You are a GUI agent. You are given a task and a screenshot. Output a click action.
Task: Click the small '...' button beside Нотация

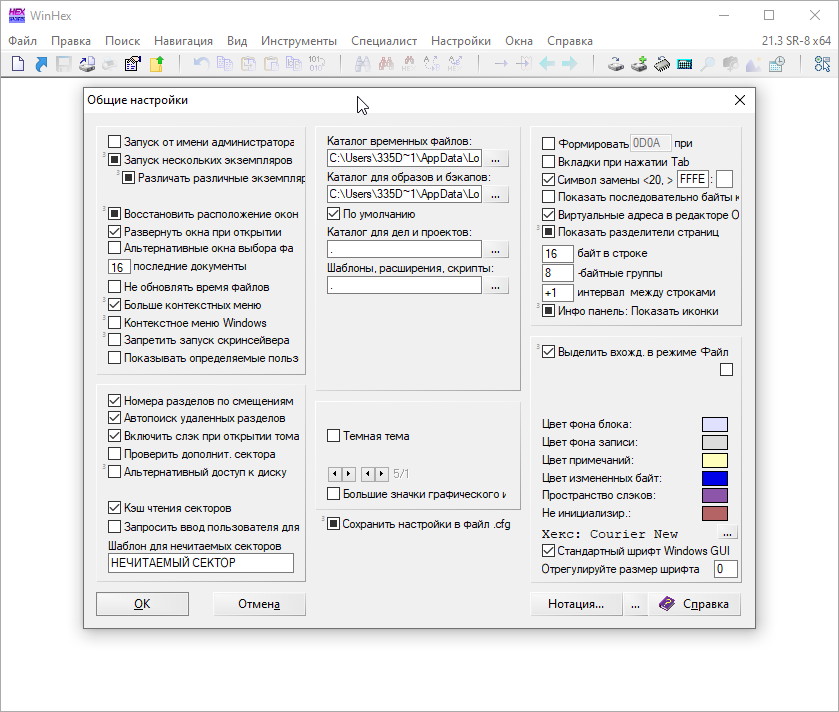tap(635, 604)
